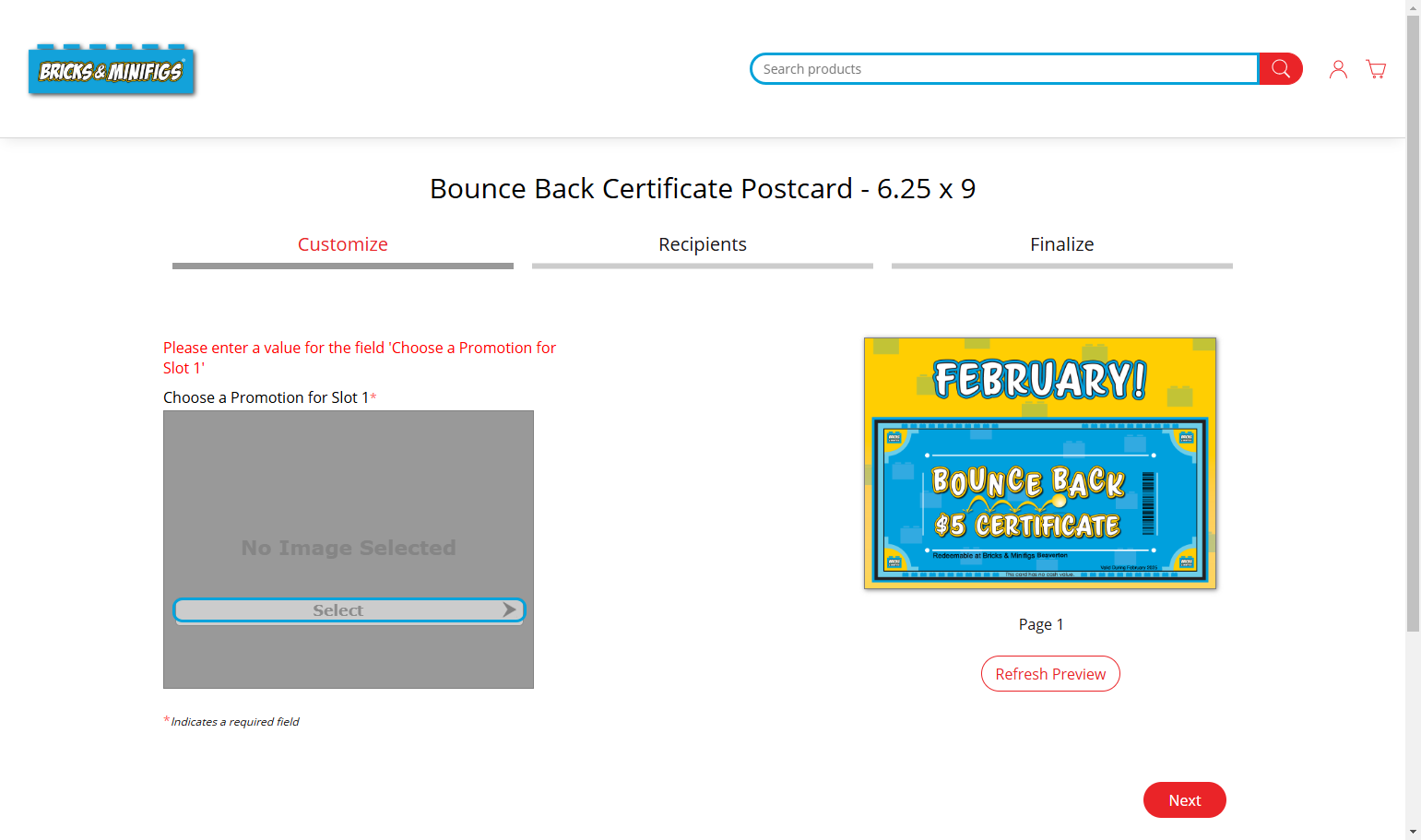
Task: Click the 'Page 1' label
Action: pyautogui.click(x=1041, y=624)
